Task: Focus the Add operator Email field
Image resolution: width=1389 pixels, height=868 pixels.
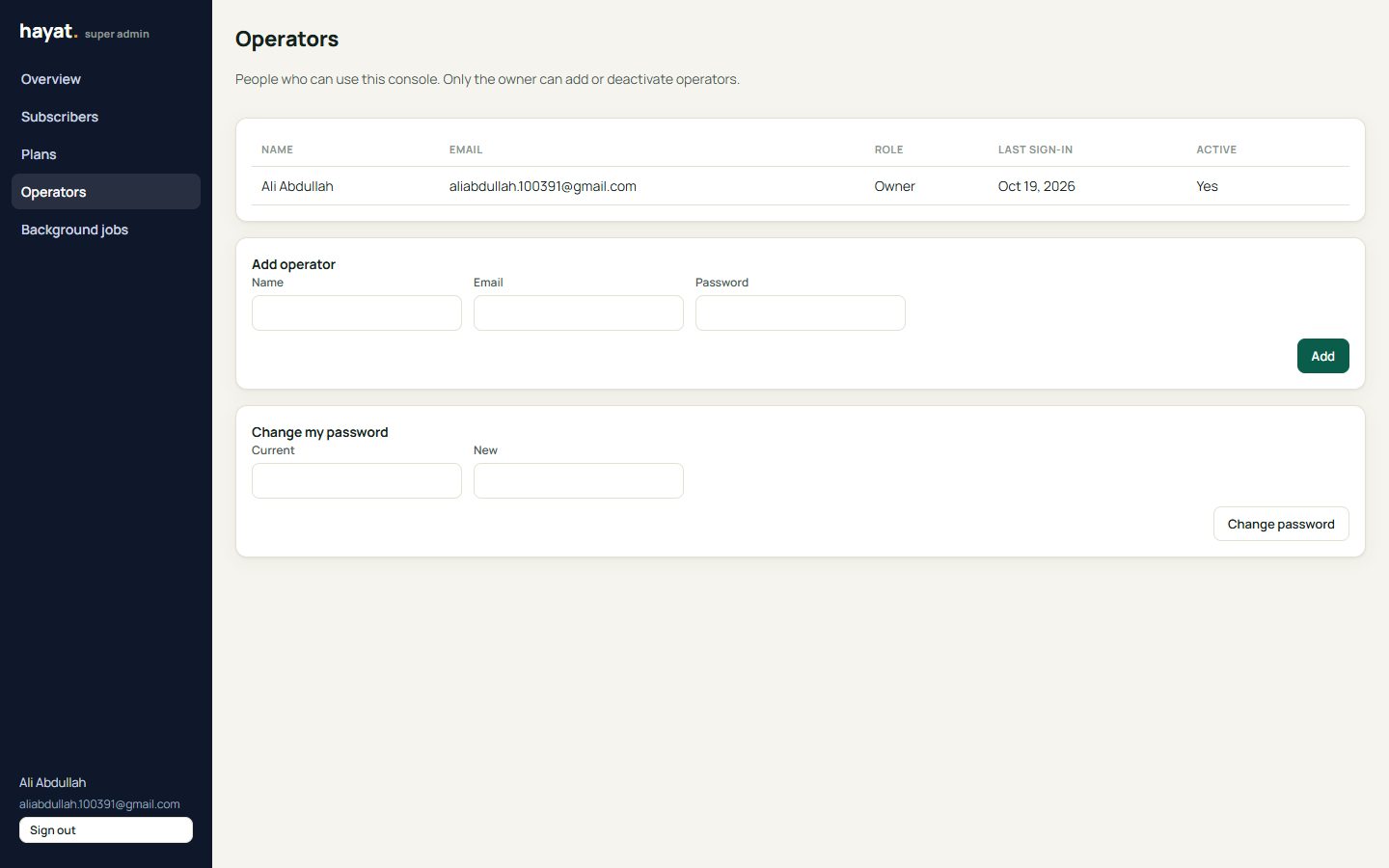Action: pos(579,312)
